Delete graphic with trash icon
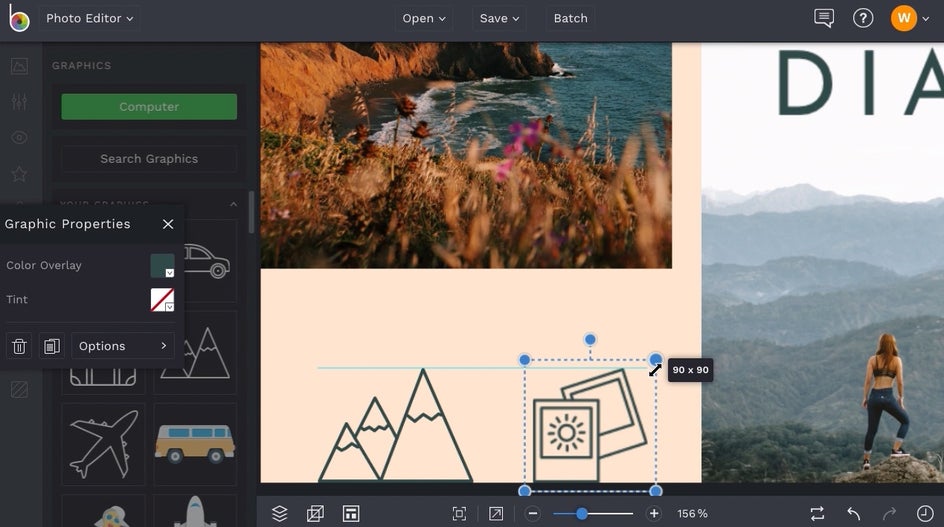The height and width of the screenshot is (527, 944). coord(19,346)
